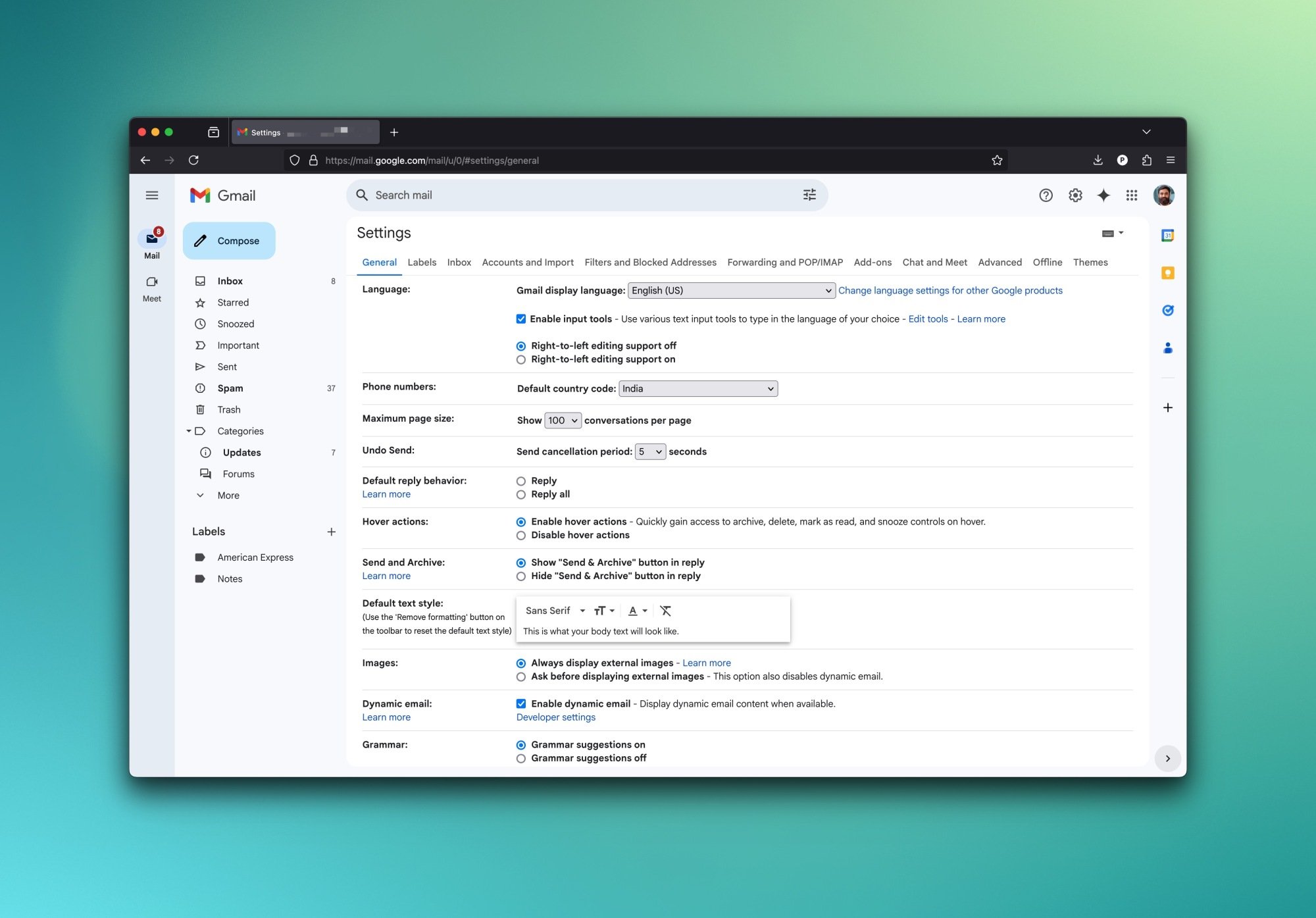Toggle Enable dynamic email checkbox
1316x918 pixels.
pyautogui.click(x=521, y=704)
